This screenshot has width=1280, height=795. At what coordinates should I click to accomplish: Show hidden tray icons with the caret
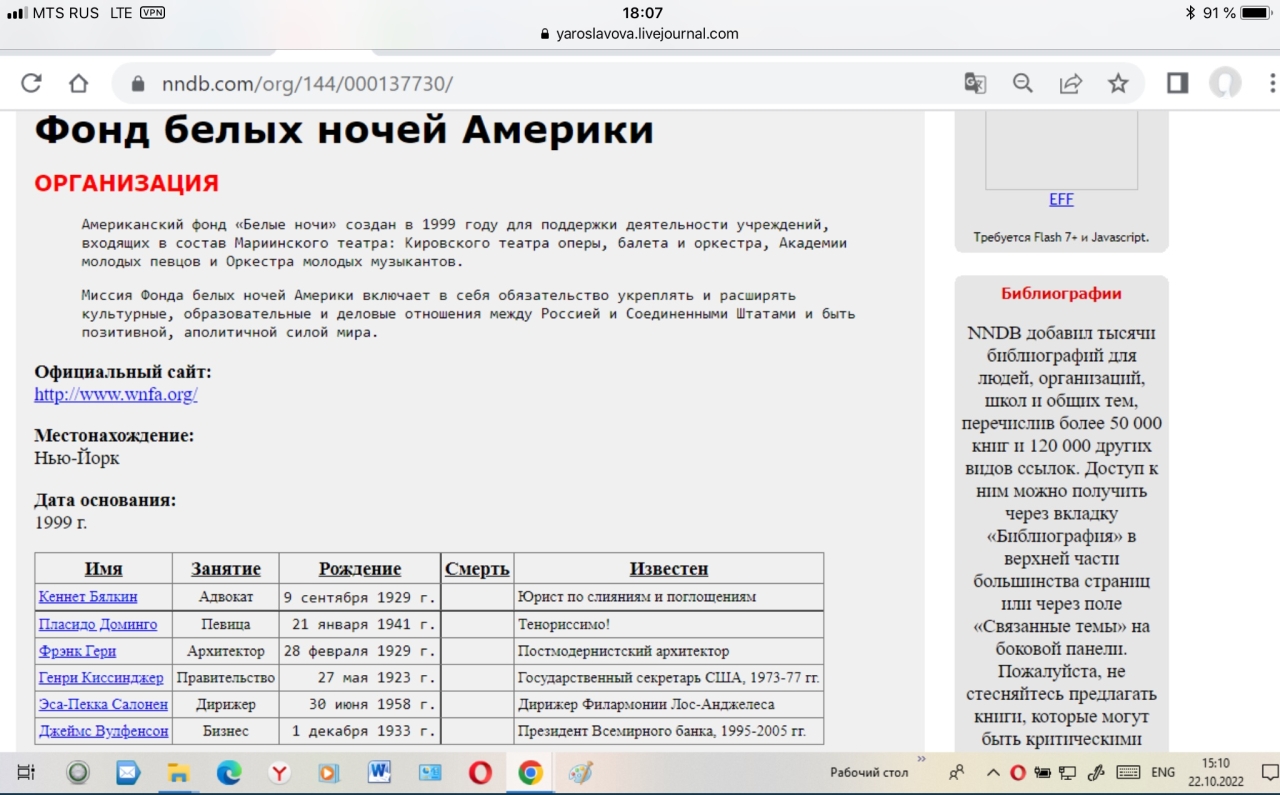coord(993,772)
